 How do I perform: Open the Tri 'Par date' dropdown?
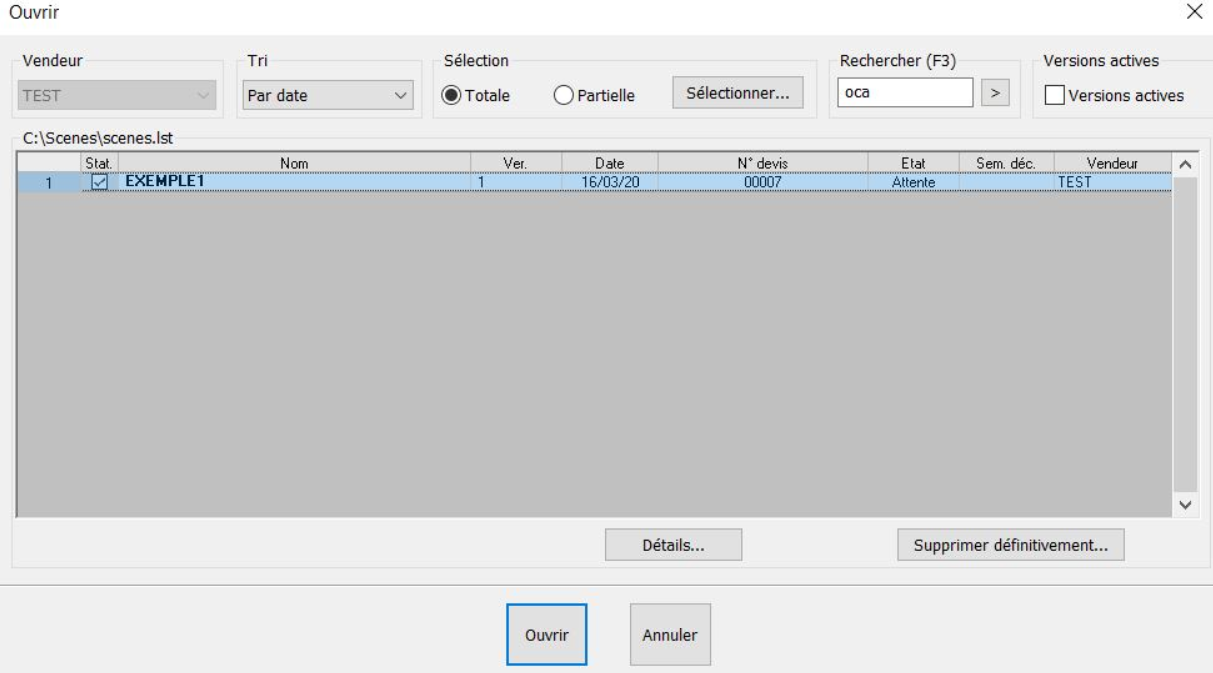point(328,96)
